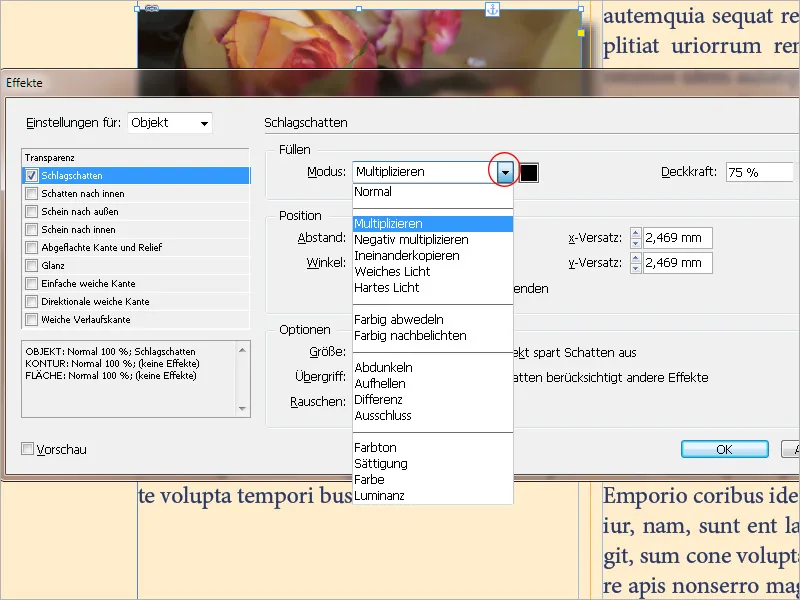Click the circled Modus dropdown arrow

(x=506, y=171)
